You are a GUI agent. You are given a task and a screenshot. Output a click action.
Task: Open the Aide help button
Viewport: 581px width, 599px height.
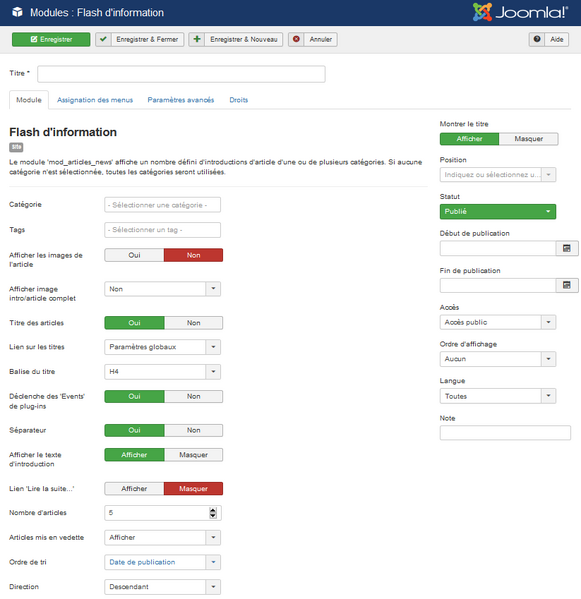coord(549,39)
